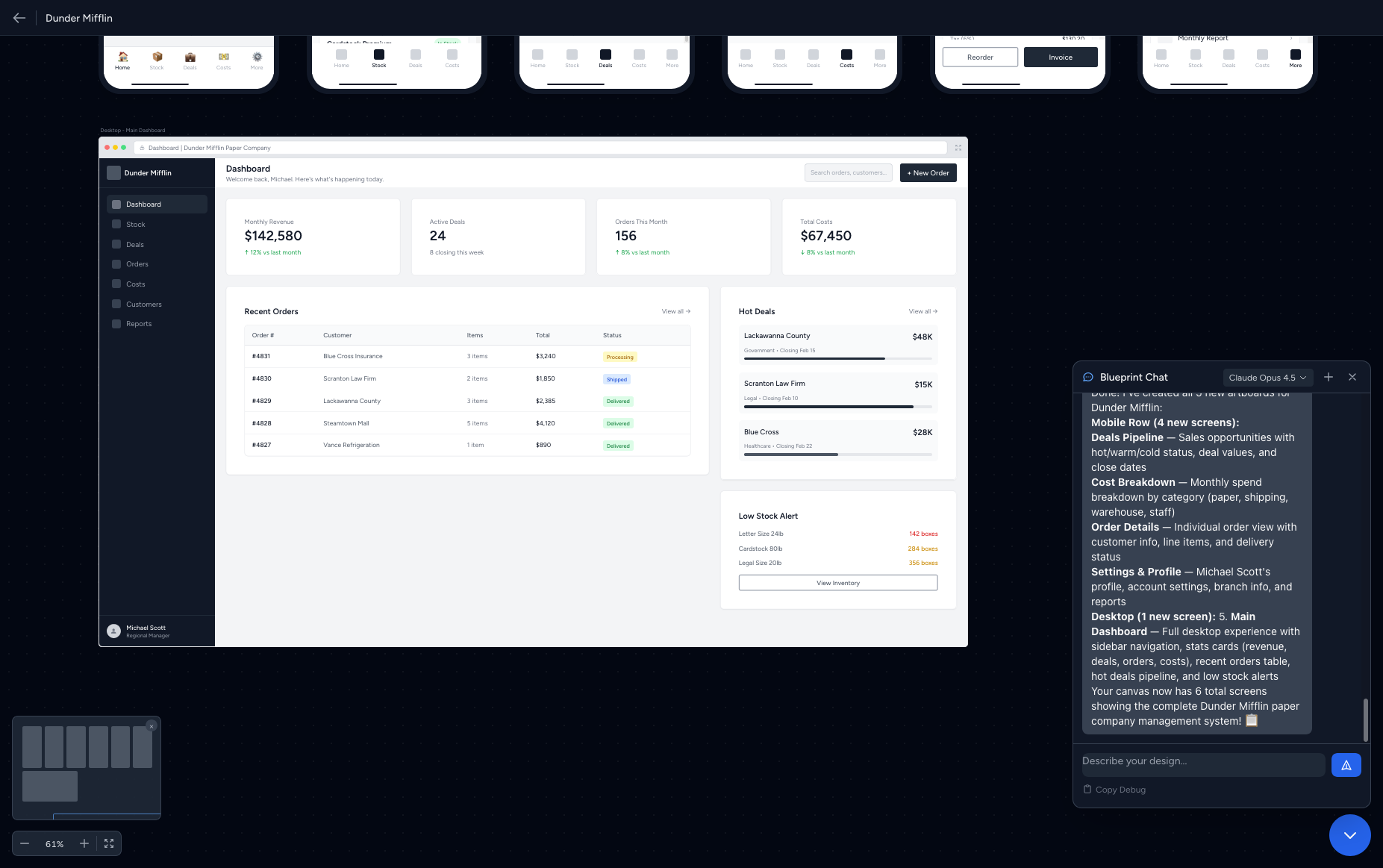The width and height of the screenshot is (1383, 868).
Task: Click the scroll-down chevron button
Action: [x=1349, y=835]
